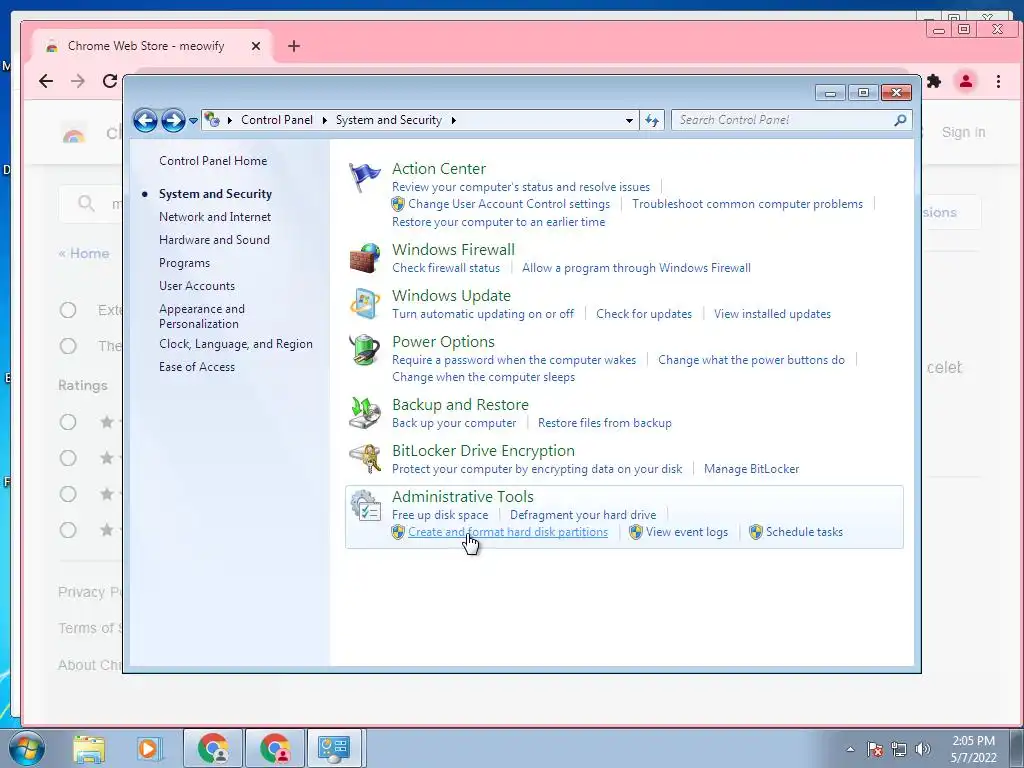
Task: Close the Chrome Web Store tab
Action: point(256,46)
